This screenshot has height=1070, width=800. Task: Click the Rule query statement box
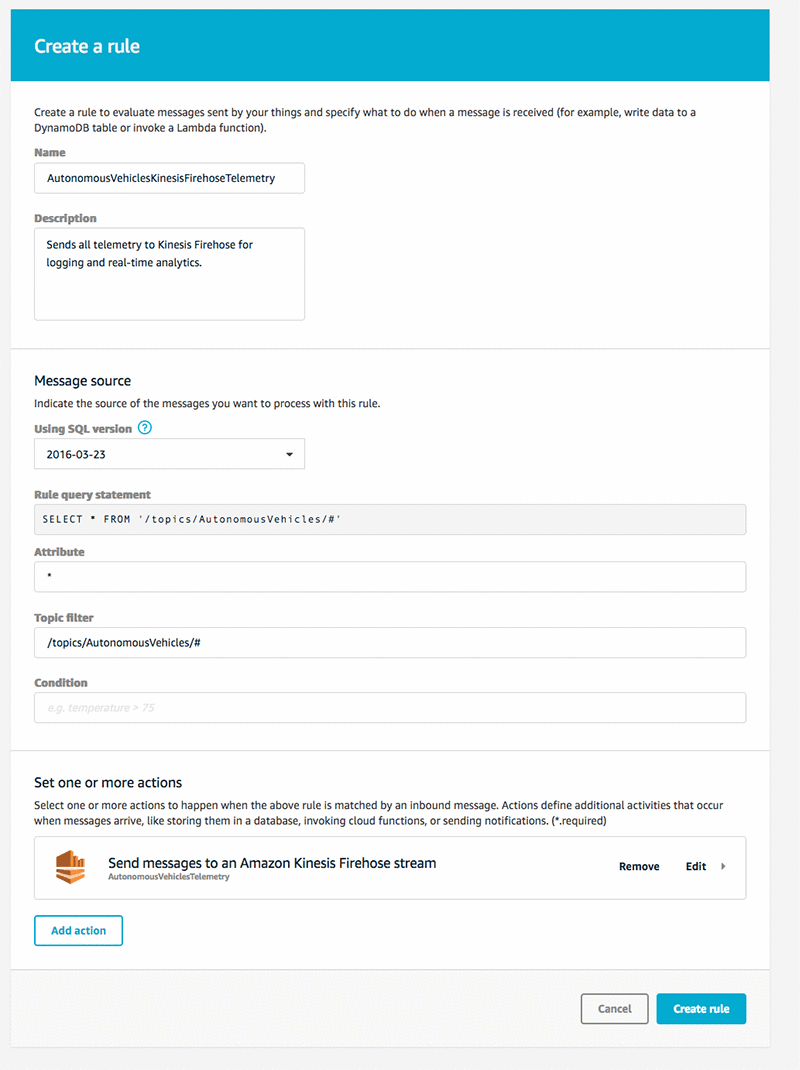click(390, 519)
